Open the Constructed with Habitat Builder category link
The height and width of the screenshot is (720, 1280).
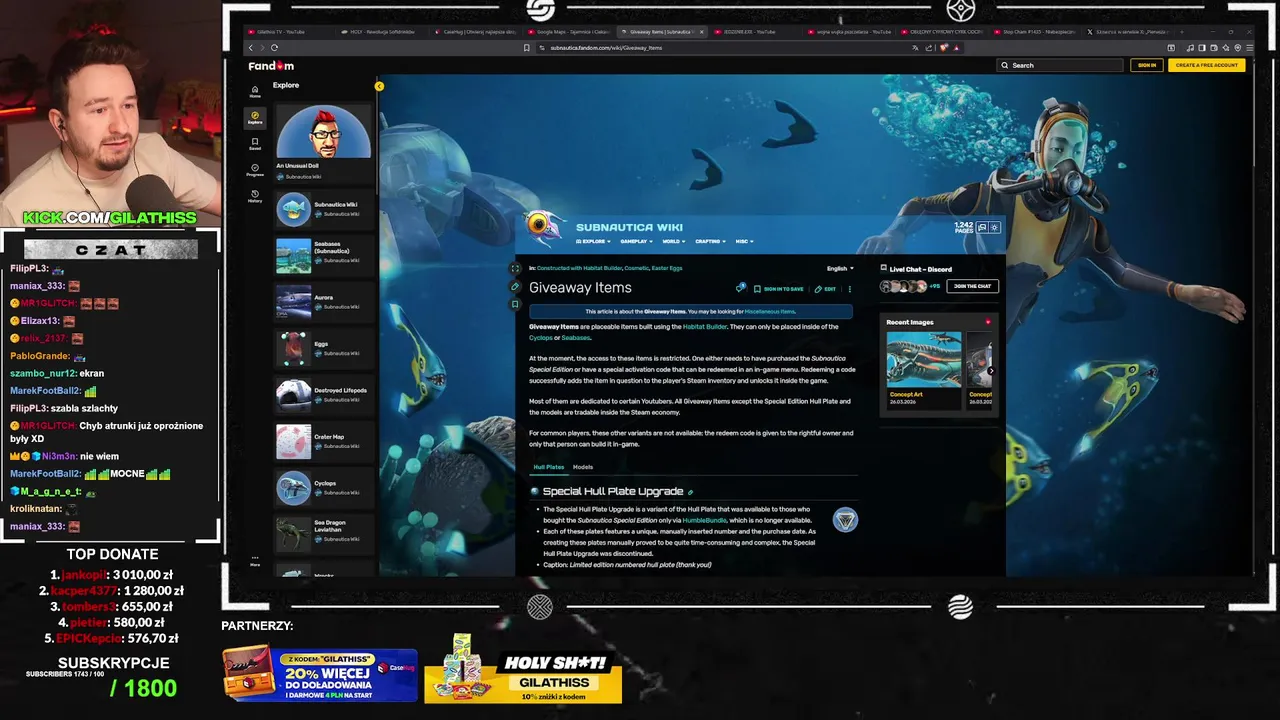point(579,268)
